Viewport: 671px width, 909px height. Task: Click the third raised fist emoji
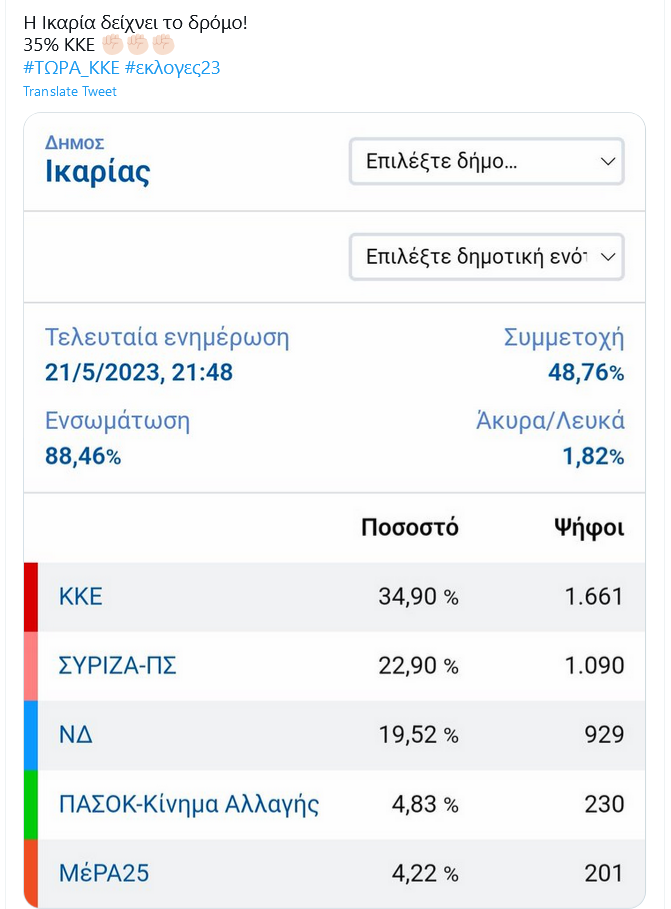pyautogui.click(x=164, y=45)
